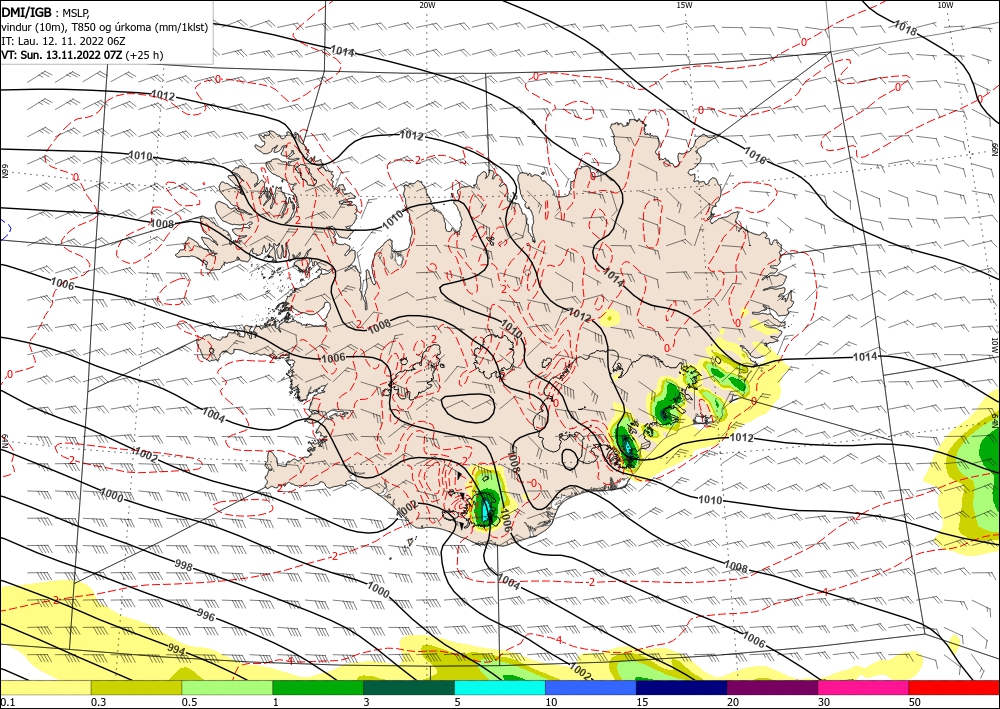This screenshot has width=1000, height=709.
Task: Click the "20" legend scale value
Action: pyautogui.click(x=733, y=702)
